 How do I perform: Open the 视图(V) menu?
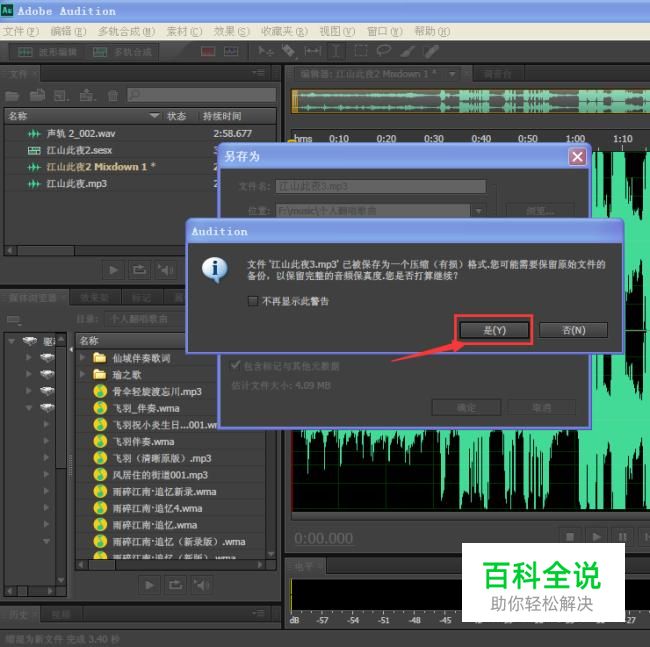click(x=337, y=32)
